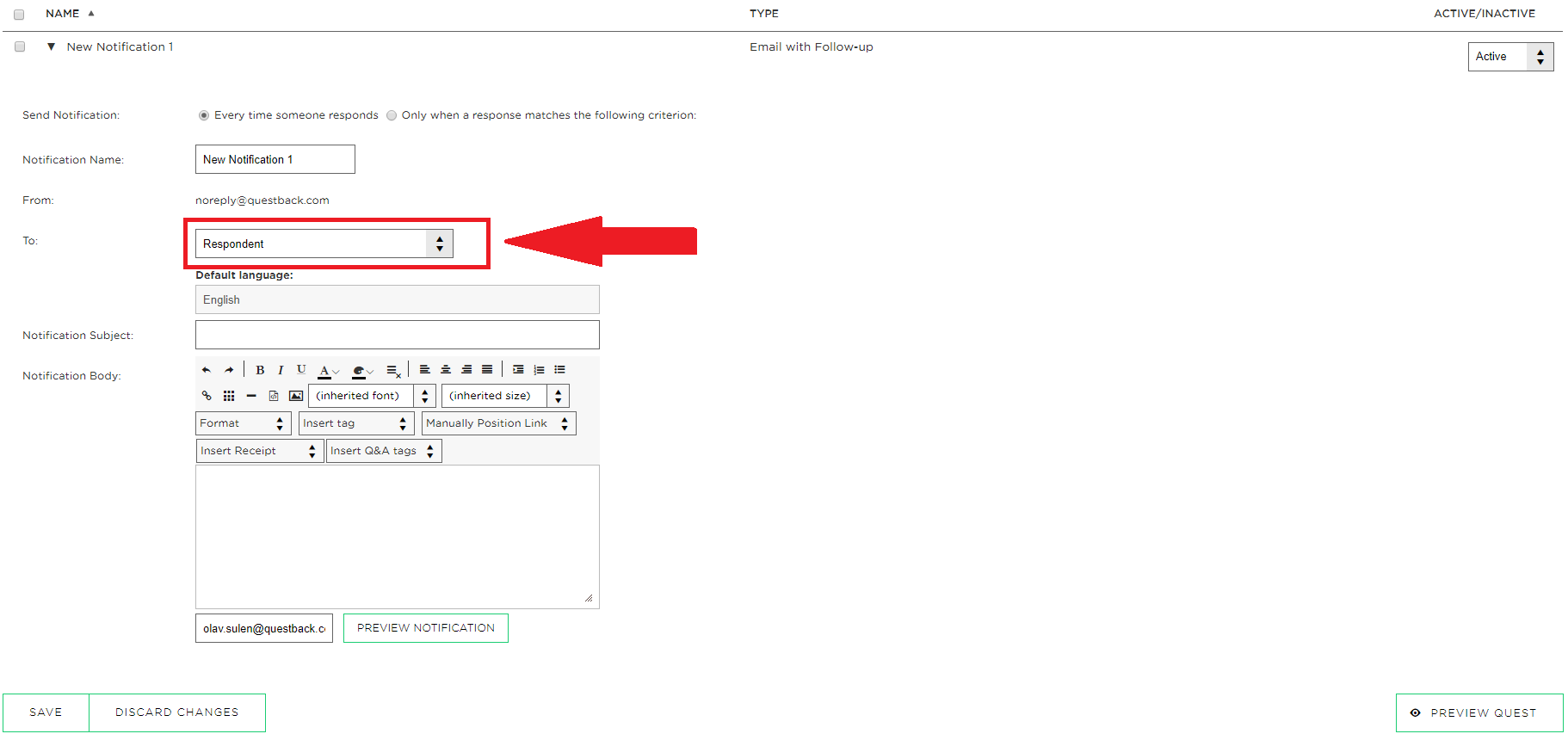Click the preview email address field

pyautogui.click(x=264, y=628)
